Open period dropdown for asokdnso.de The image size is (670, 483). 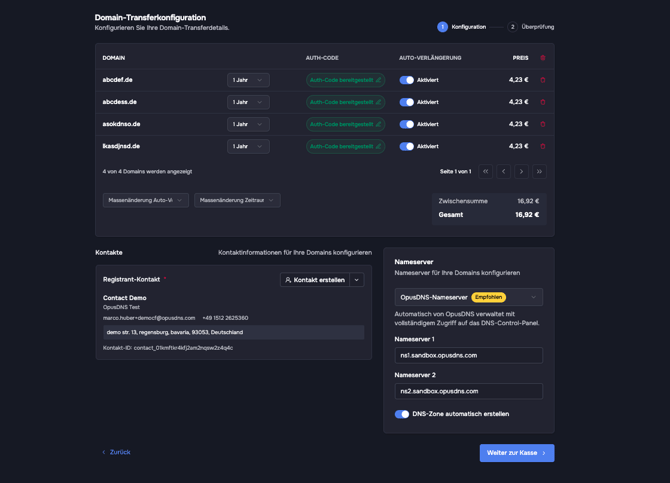tap(248, 124)
